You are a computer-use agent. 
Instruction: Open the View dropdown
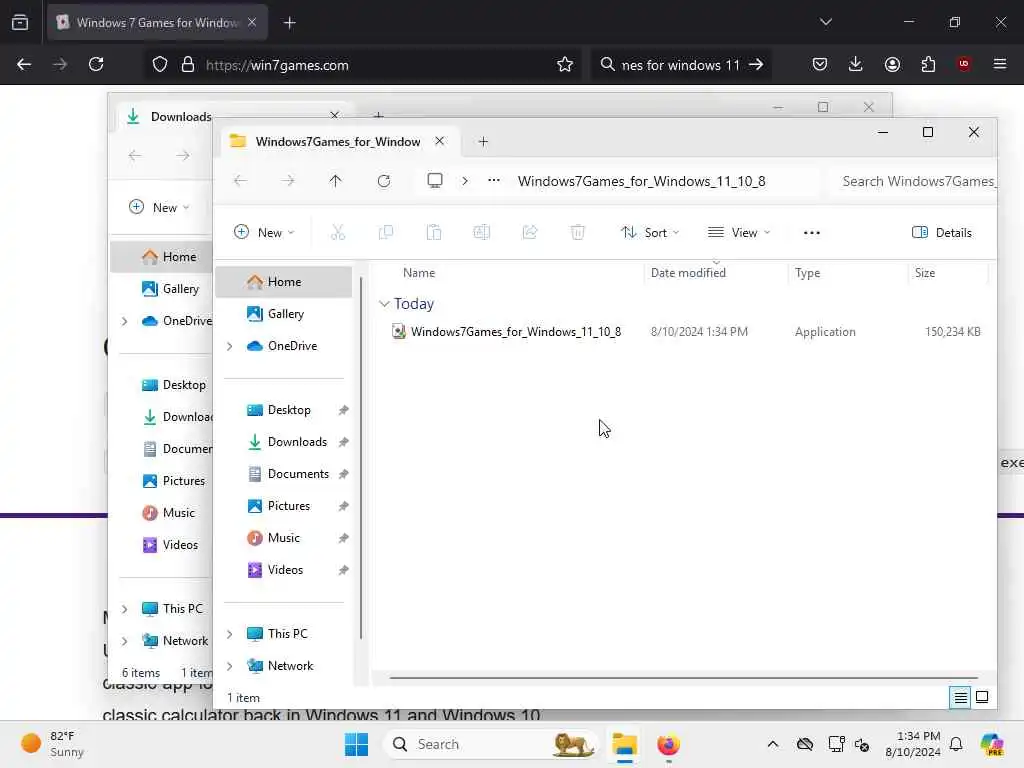739,232
